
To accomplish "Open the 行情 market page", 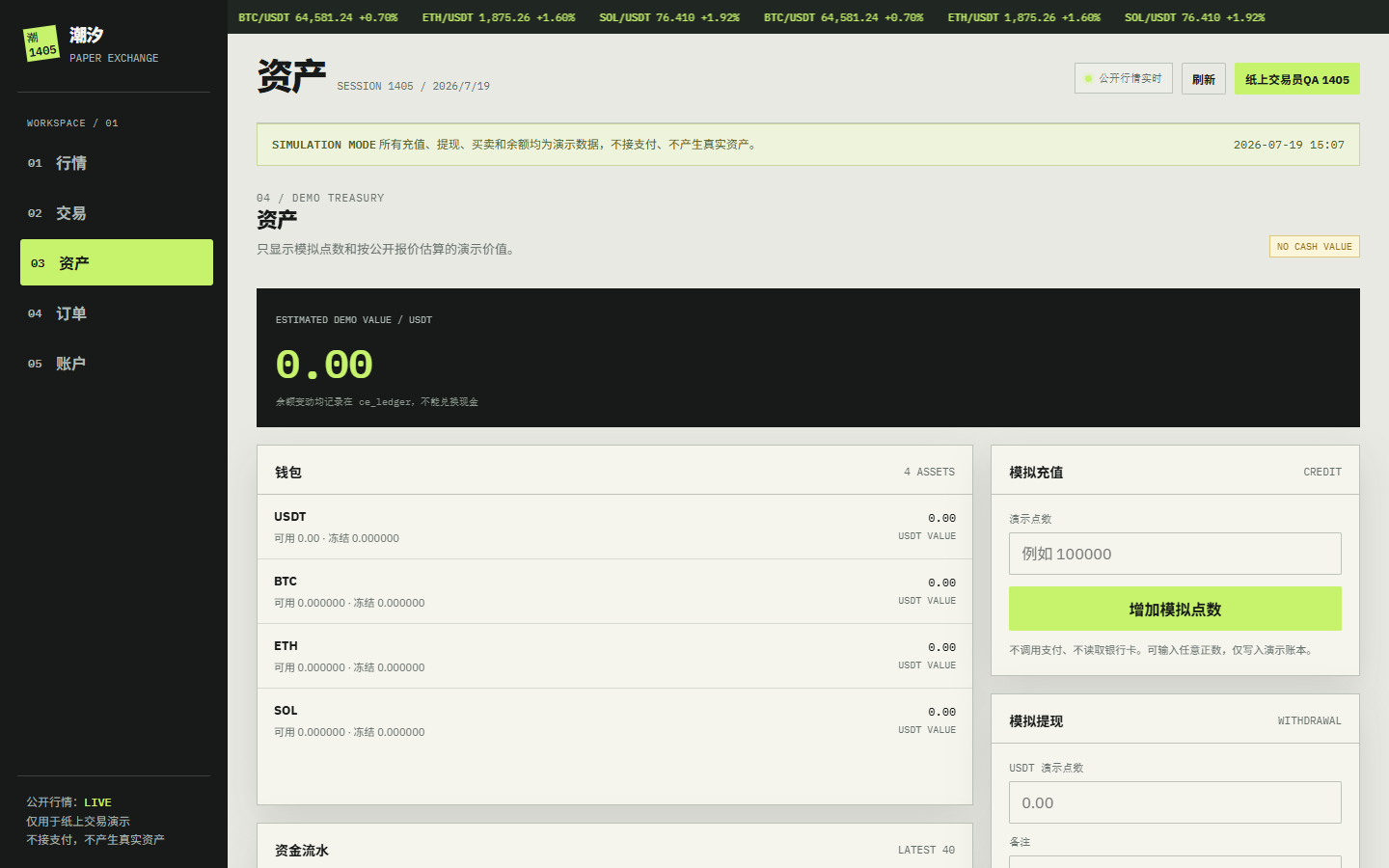I will tap(117, 163).
